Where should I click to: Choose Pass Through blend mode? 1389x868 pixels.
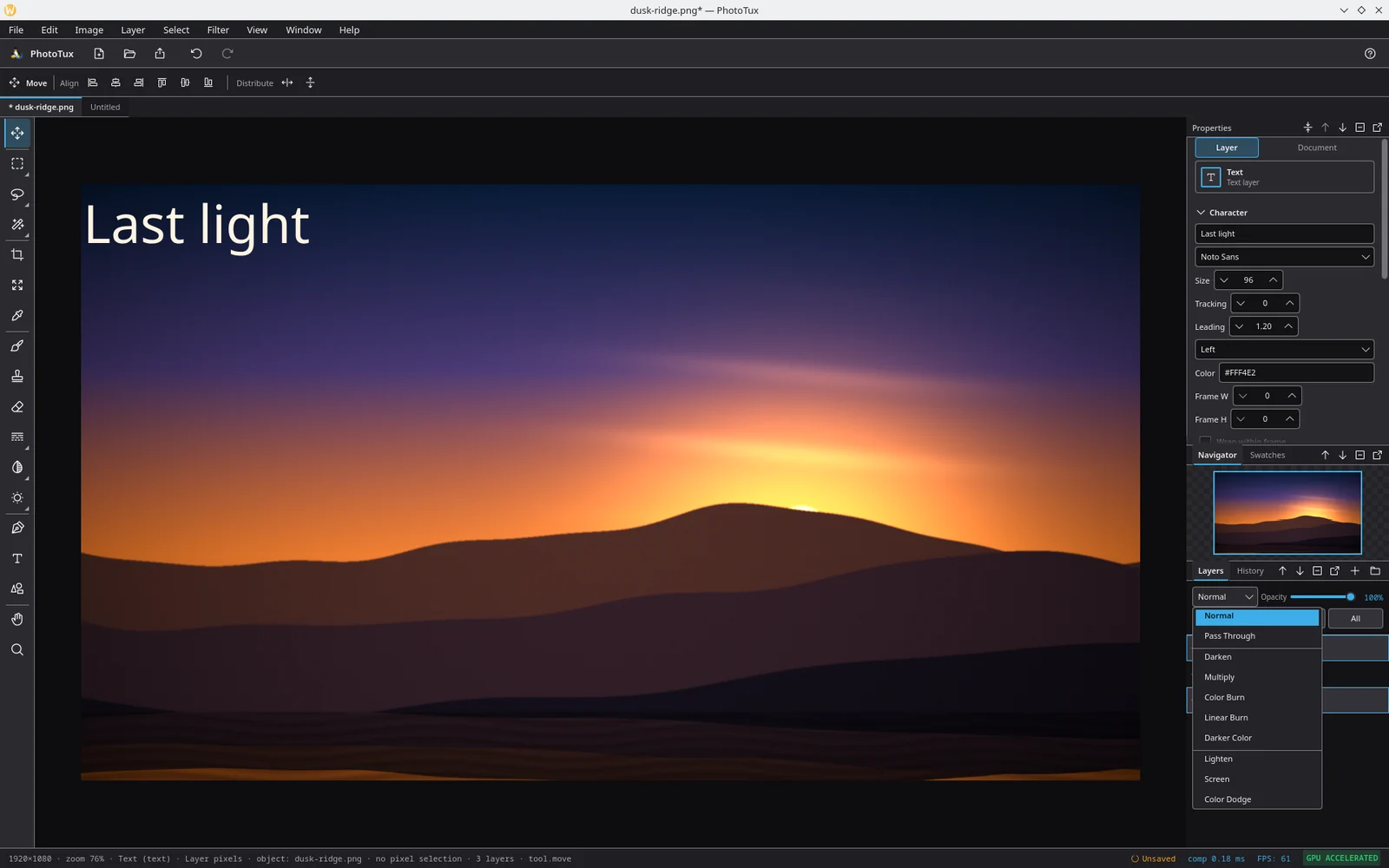pos(1257,636)
